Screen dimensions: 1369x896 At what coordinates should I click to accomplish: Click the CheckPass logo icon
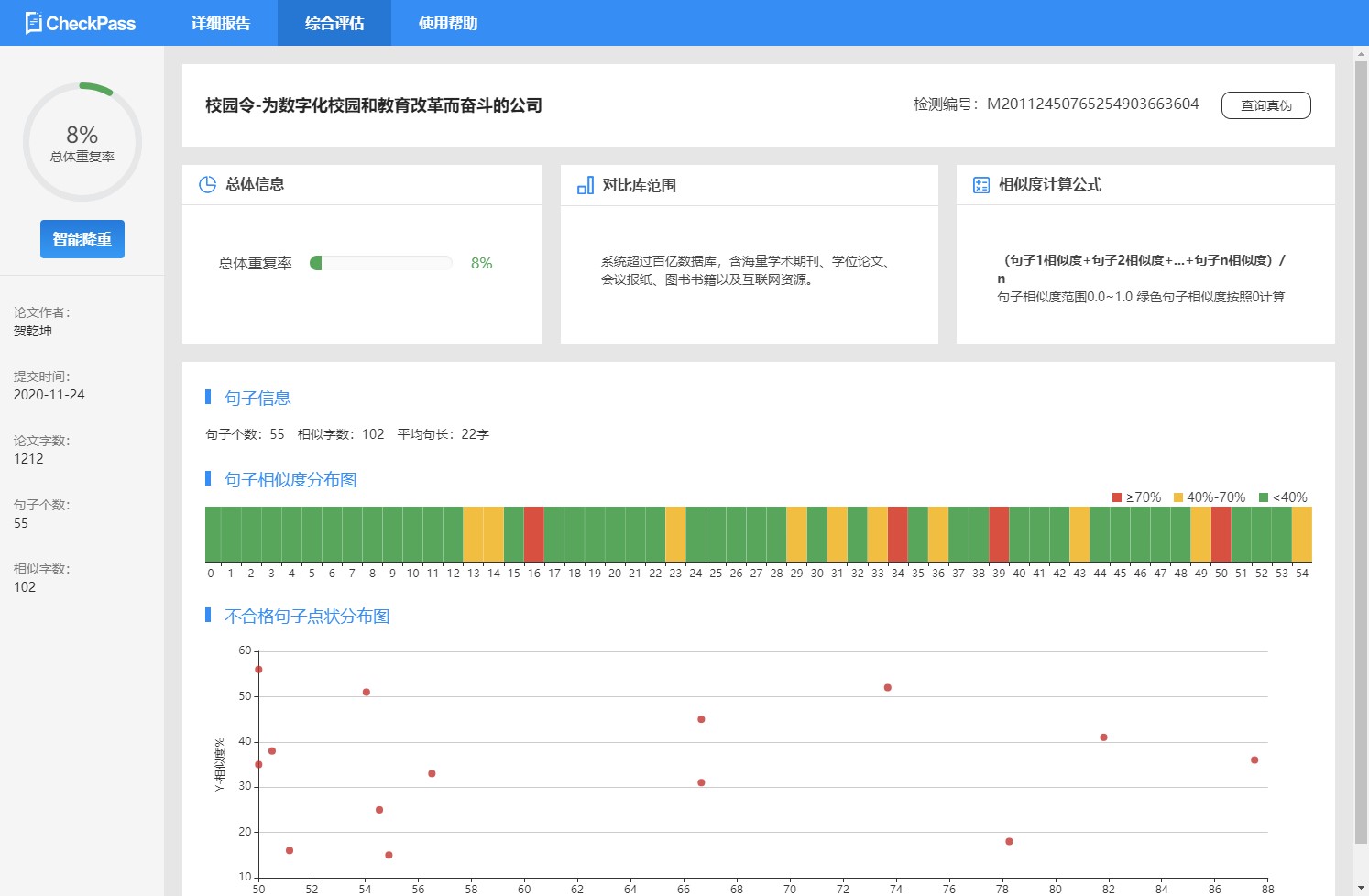click(x=34, y=23)
